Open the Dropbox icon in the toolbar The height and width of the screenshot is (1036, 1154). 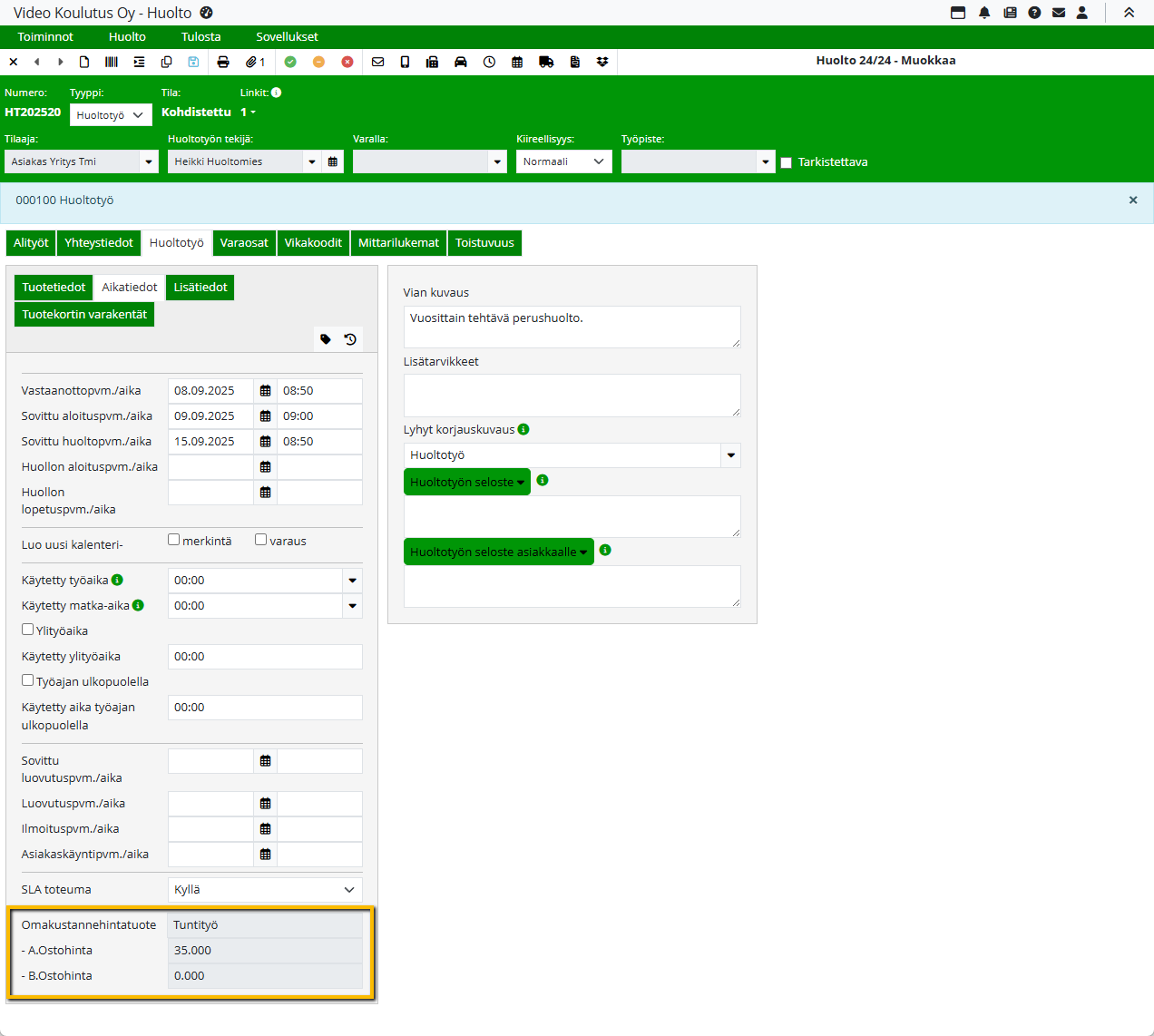pos(602,62)
